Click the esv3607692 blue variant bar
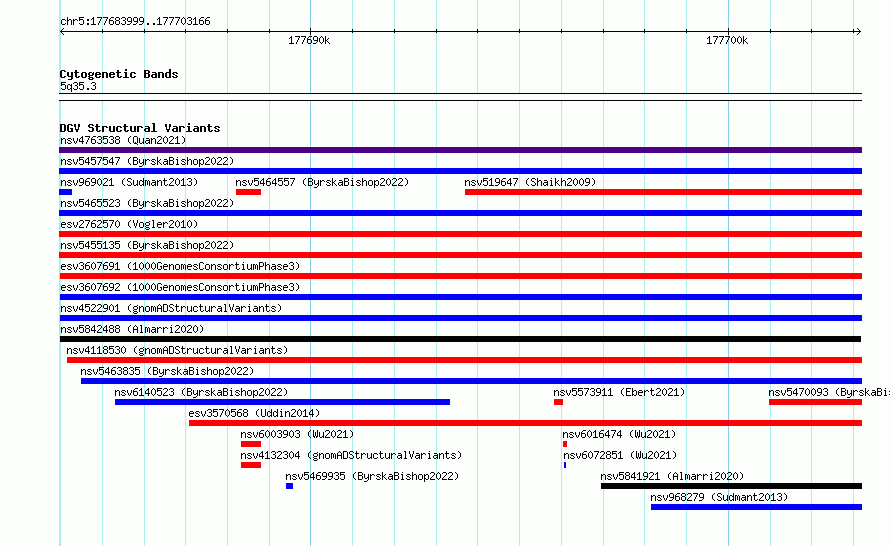890x546 pixels. [460, 297]
